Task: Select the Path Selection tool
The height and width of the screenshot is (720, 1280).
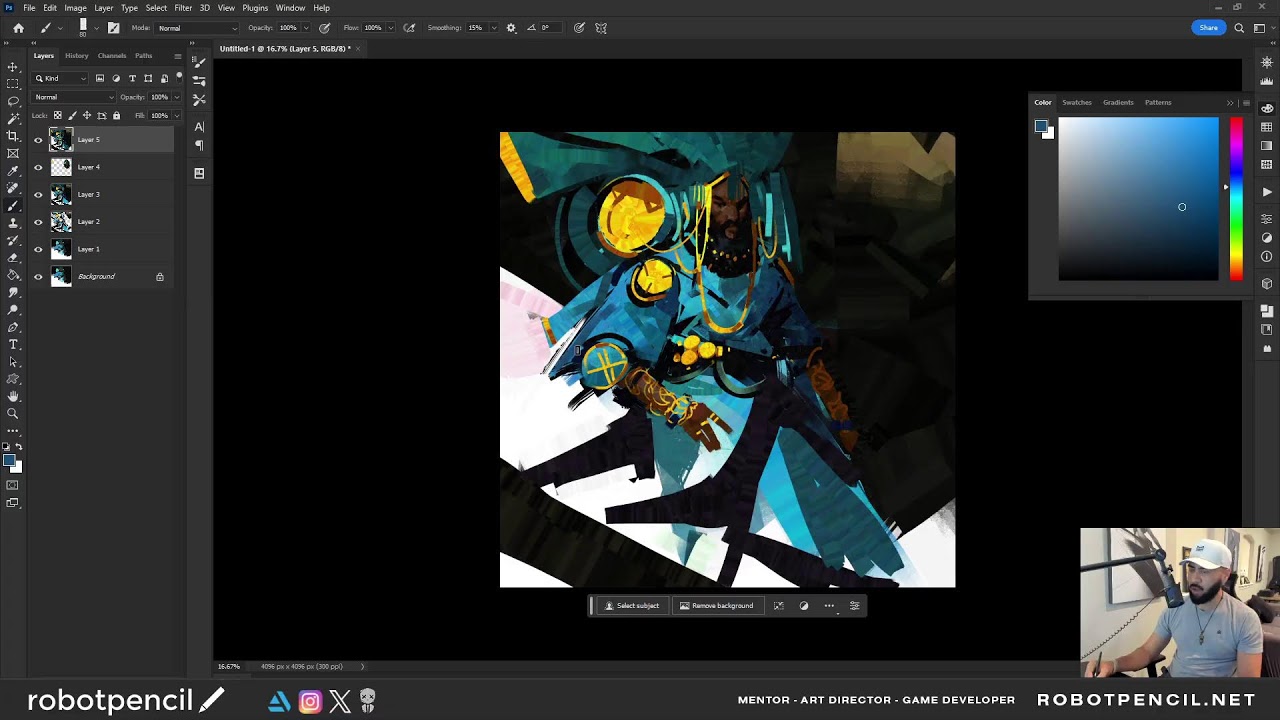Action: point(13,362)
